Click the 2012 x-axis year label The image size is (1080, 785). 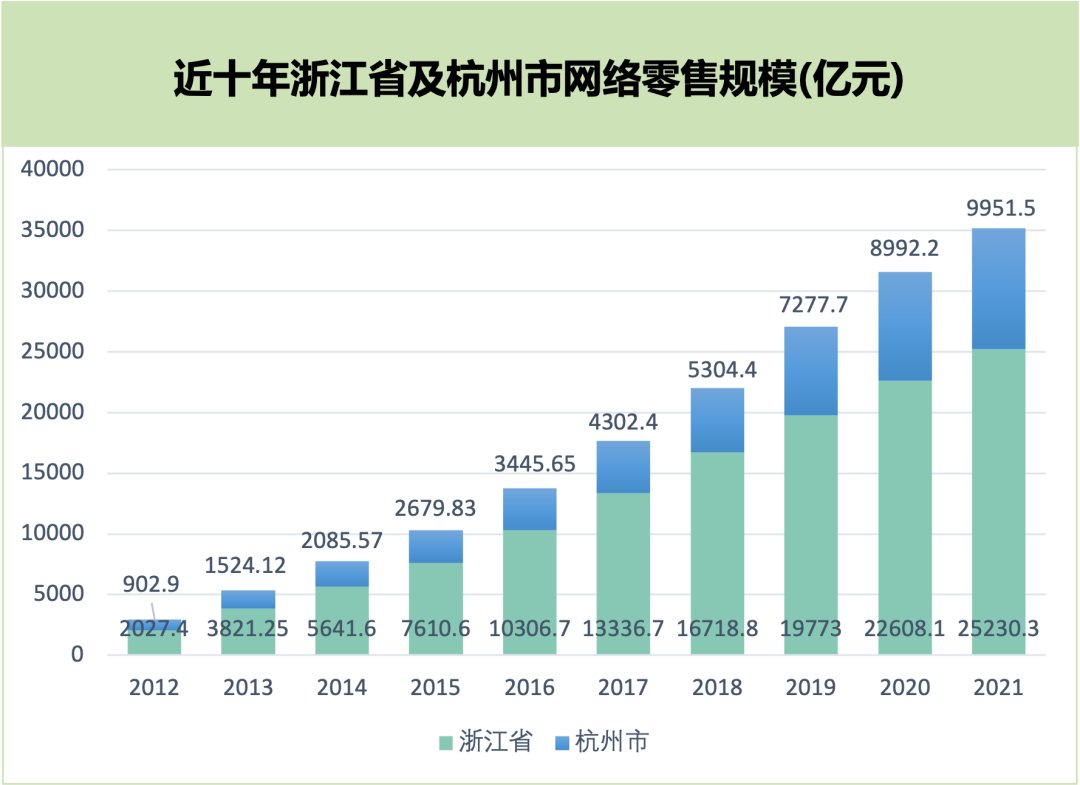153,688
